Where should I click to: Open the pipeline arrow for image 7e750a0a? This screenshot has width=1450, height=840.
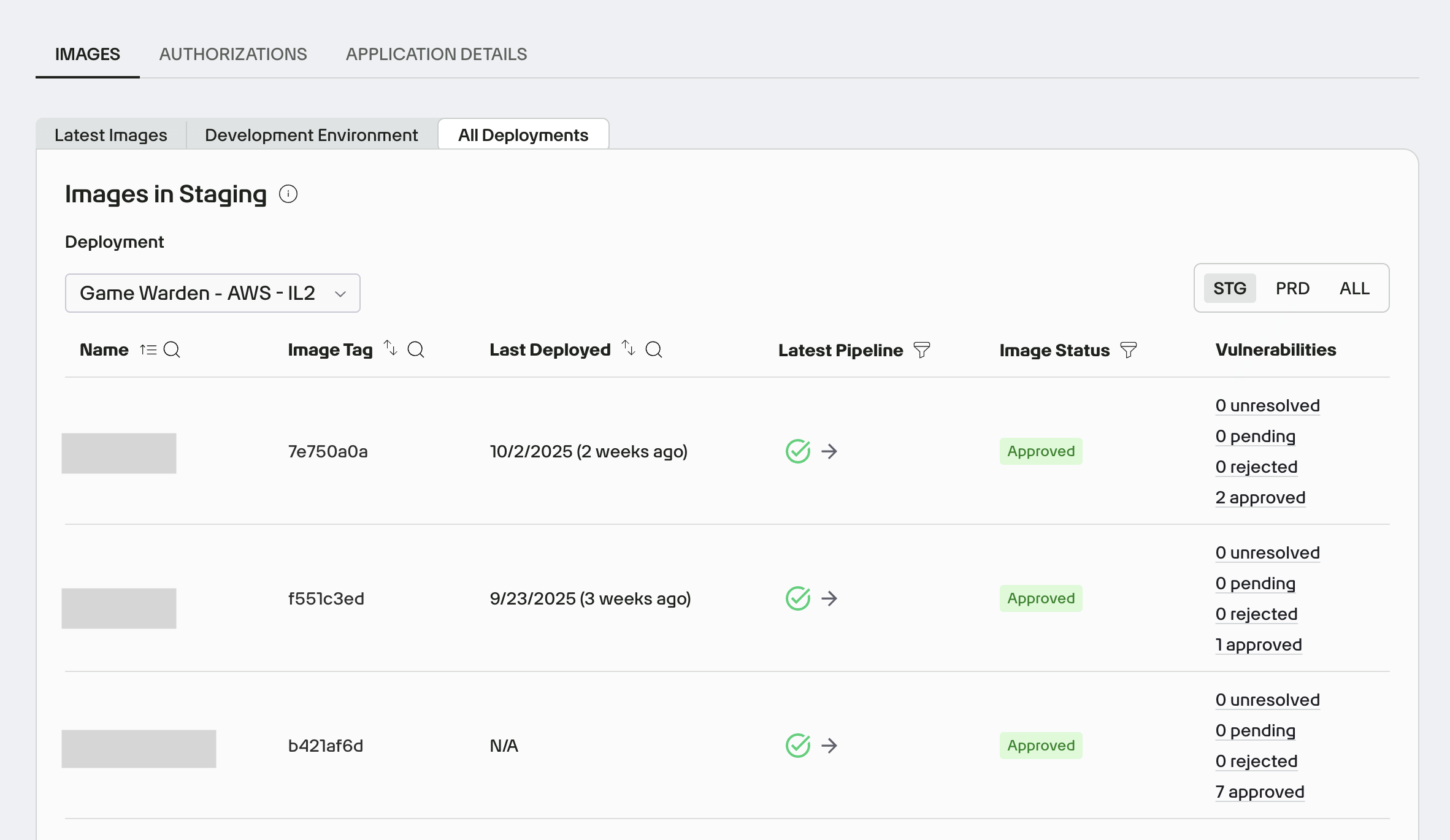coord(829,451)
